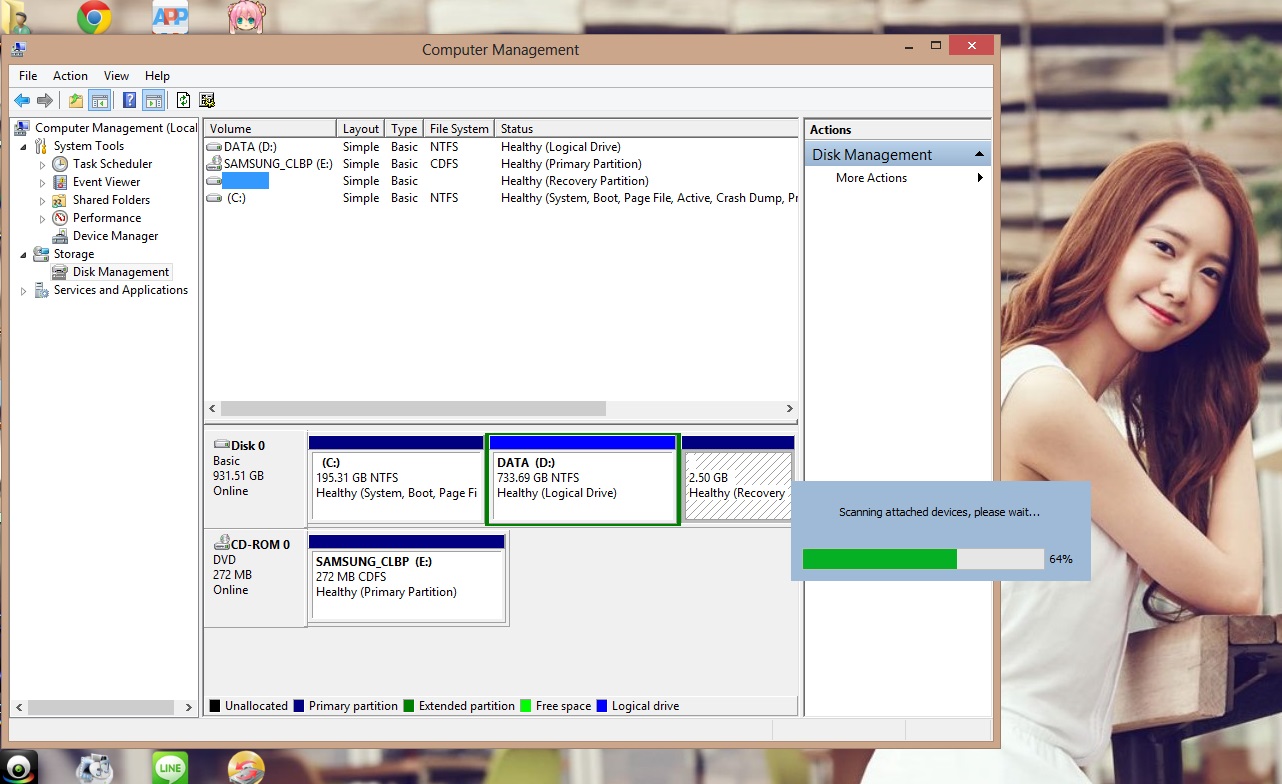Click the disc icon beside SAMSUNG_CLBP (E:) in list

click(214, 164)
